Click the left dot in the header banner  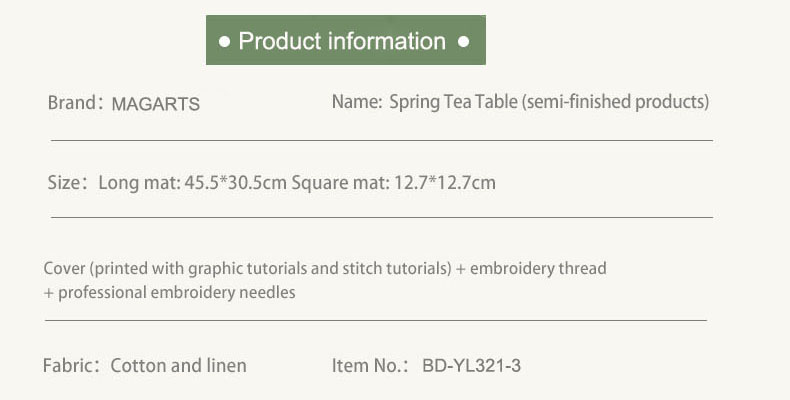click(x=225, y=42)
